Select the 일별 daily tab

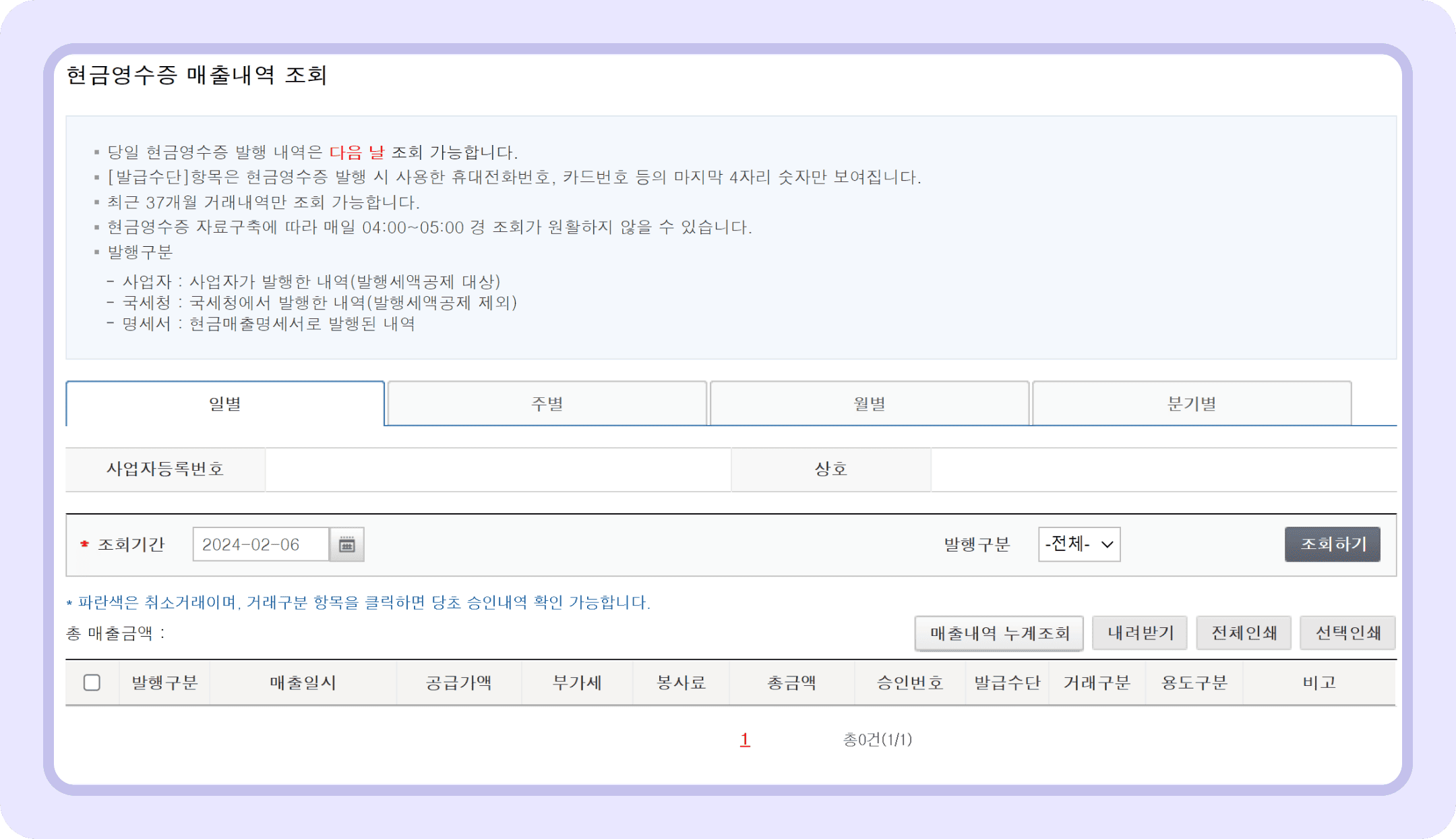tap(224, 403)
